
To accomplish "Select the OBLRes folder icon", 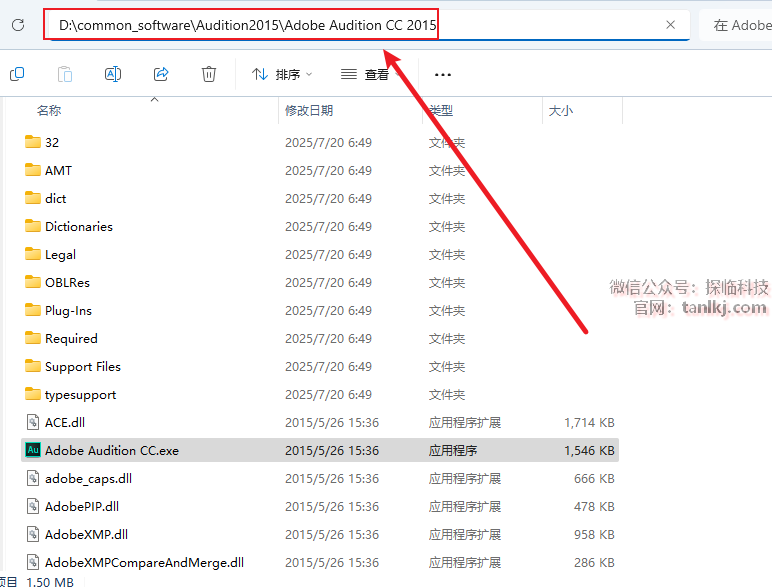I will tap(33, 282).
